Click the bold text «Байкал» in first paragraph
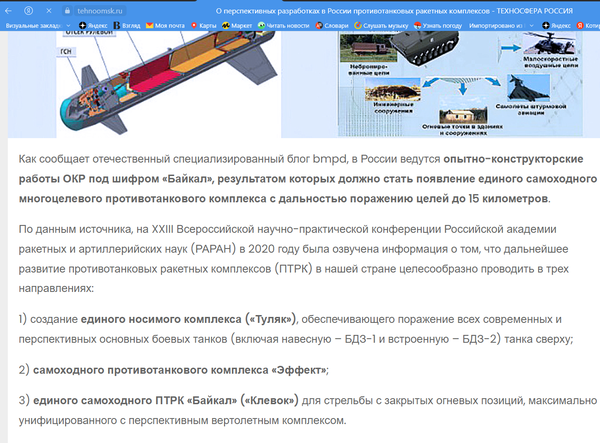 point(187,179)
